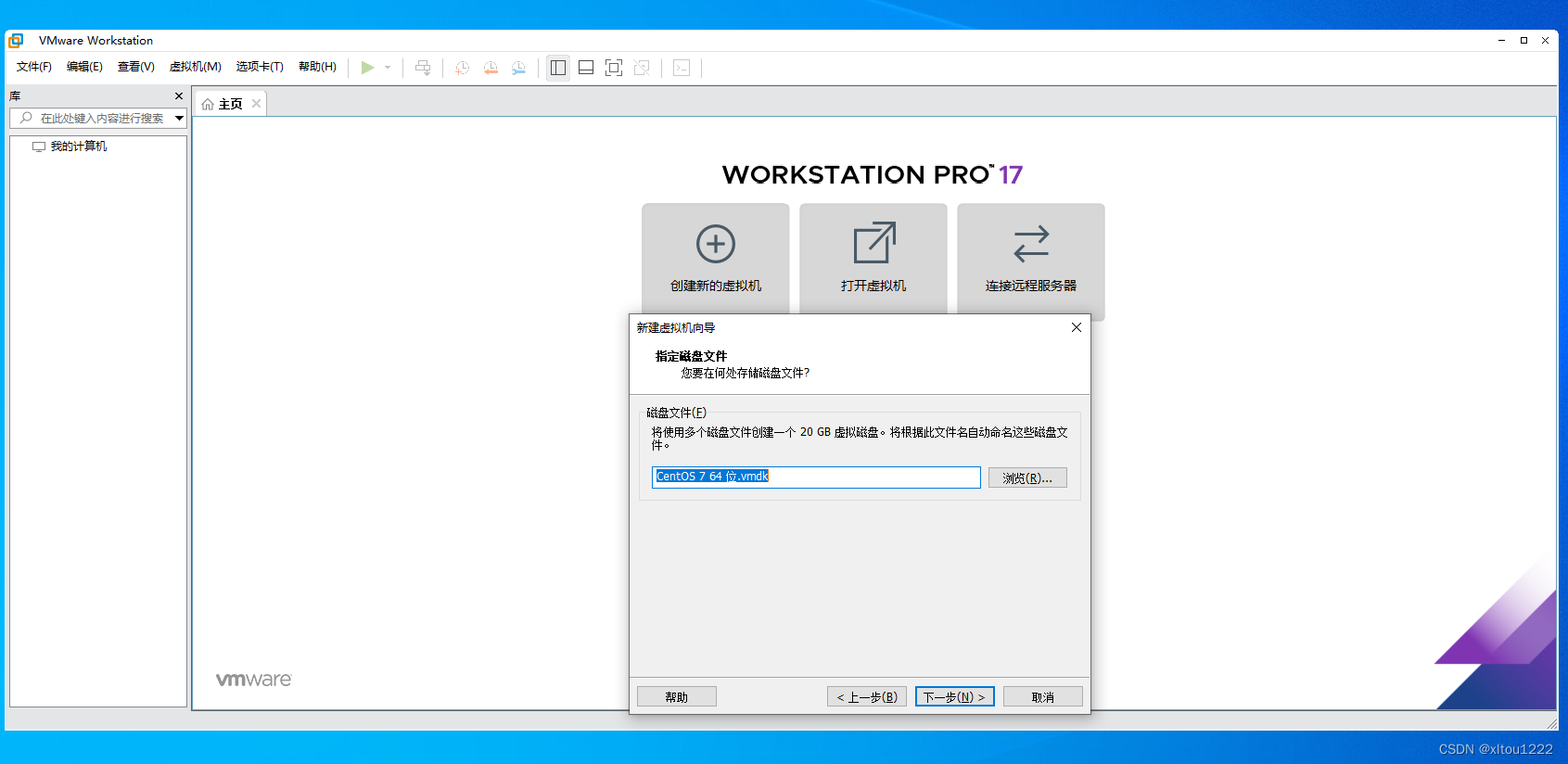Open the 虚拟机(M) menu
This screenshot has width=1568, height=764.
(x=195, y=67)
